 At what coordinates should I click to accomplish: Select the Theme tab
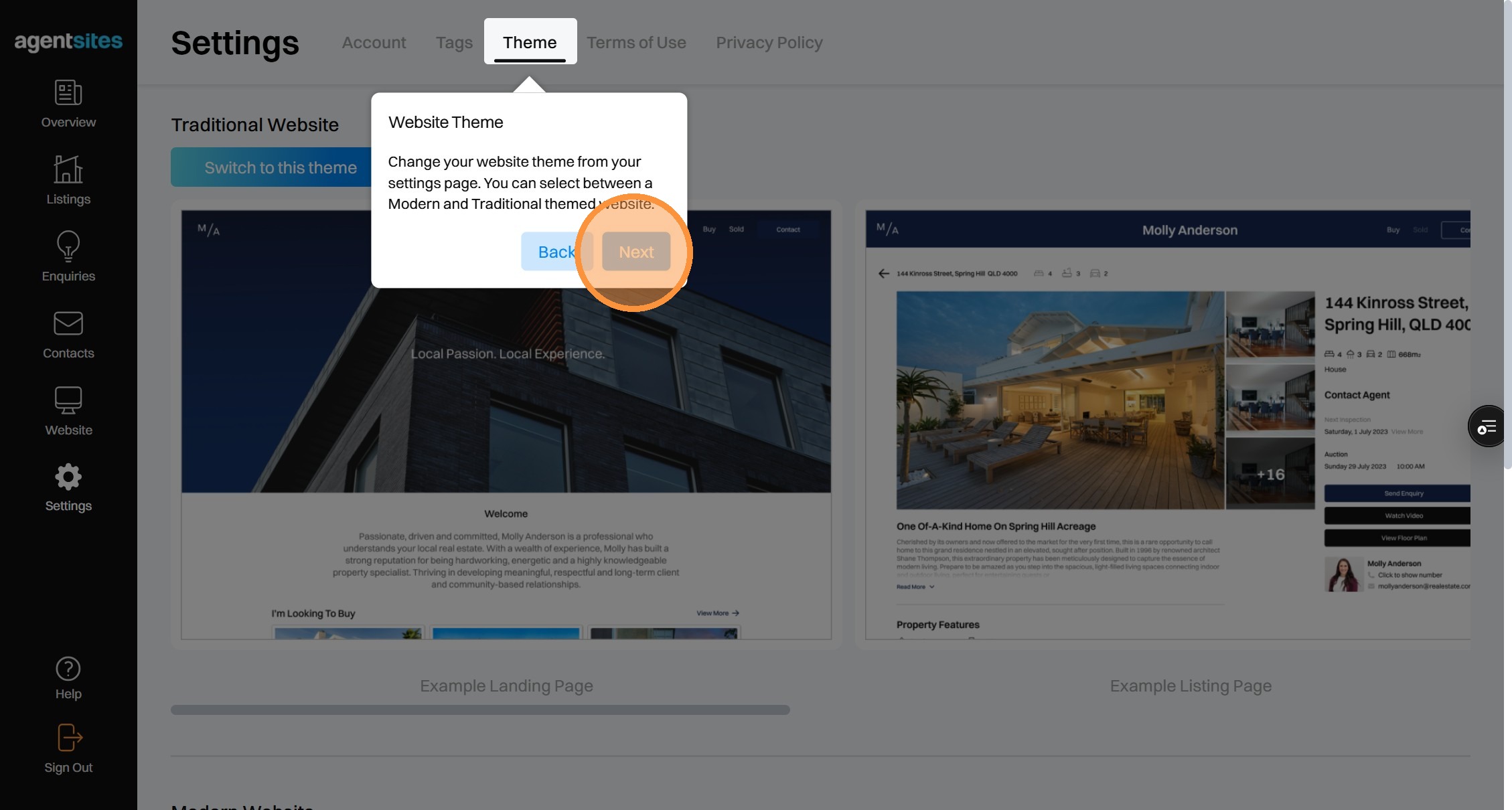pyautogui.click(x=530, y=42)
